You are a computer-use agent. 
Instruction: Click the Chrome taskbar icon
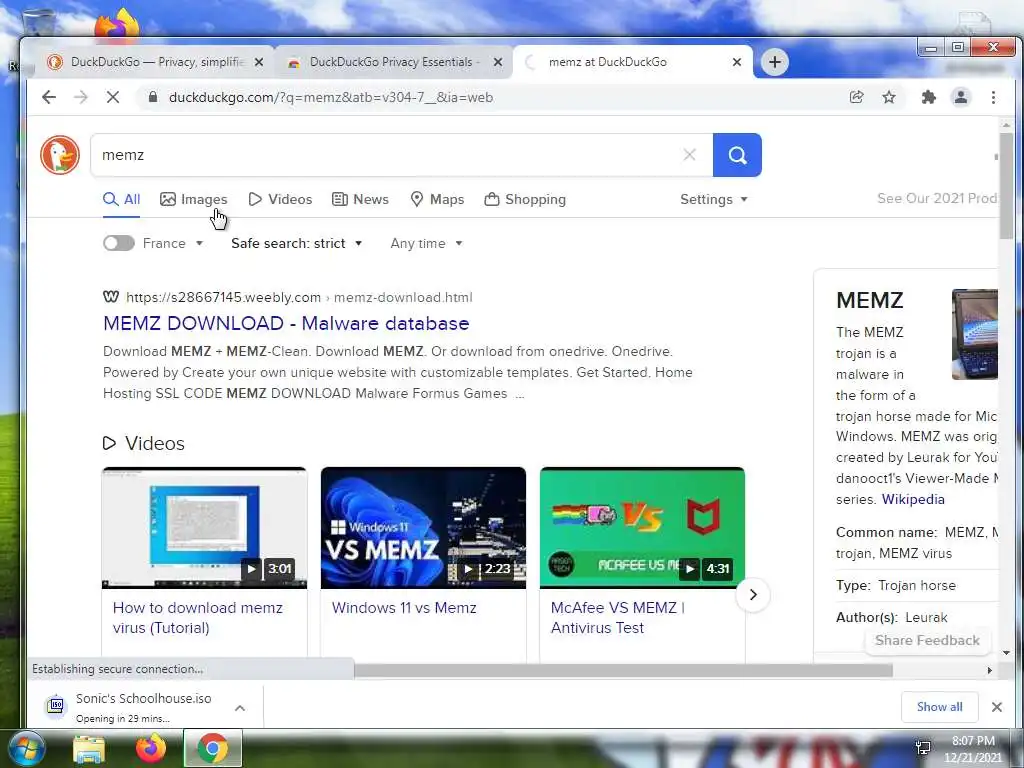(x=213, y=748)
